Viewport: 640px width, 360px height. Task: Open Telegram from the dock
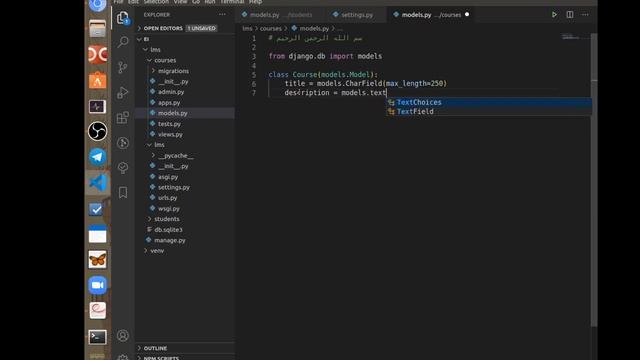[x=97, y=157]
